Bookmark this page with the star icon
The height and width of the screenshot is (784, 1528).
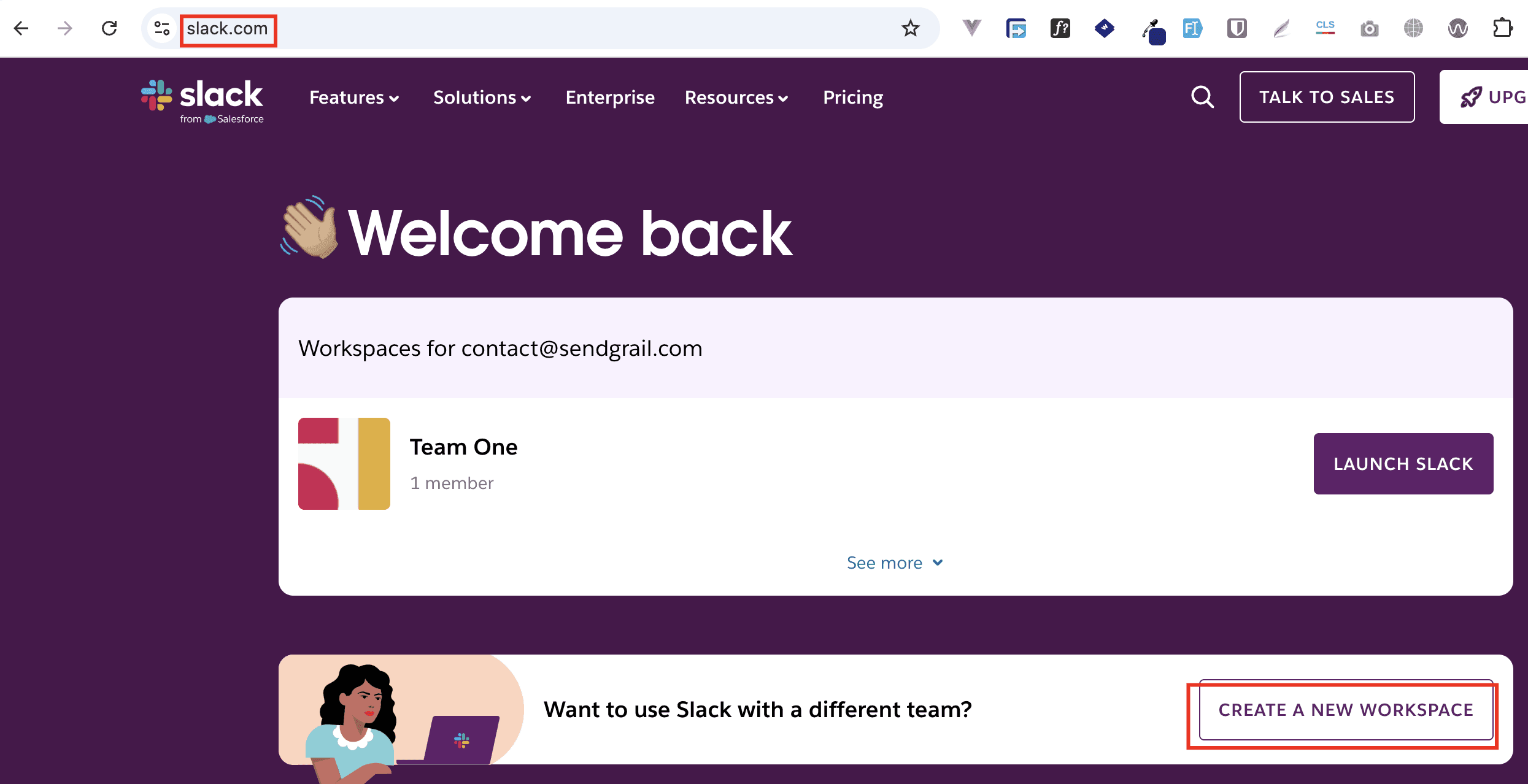coord(910,28)
